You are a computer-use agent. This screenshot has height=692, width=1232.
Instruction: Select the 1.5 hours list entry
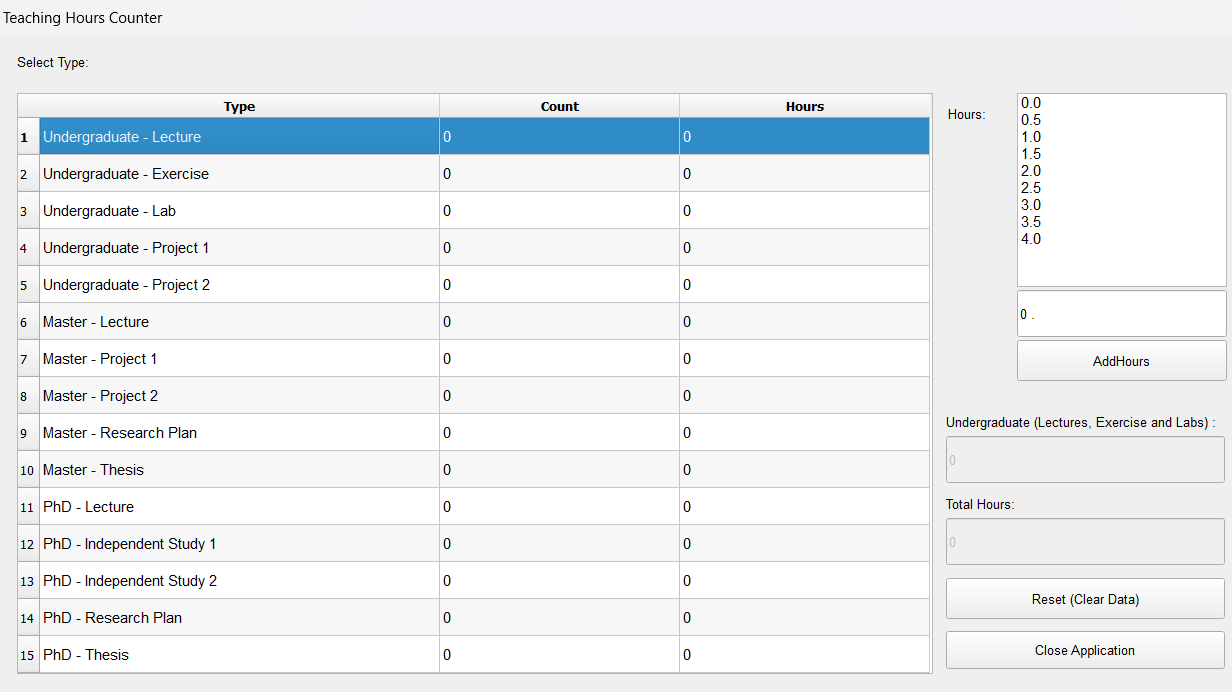pos(1031,154)
